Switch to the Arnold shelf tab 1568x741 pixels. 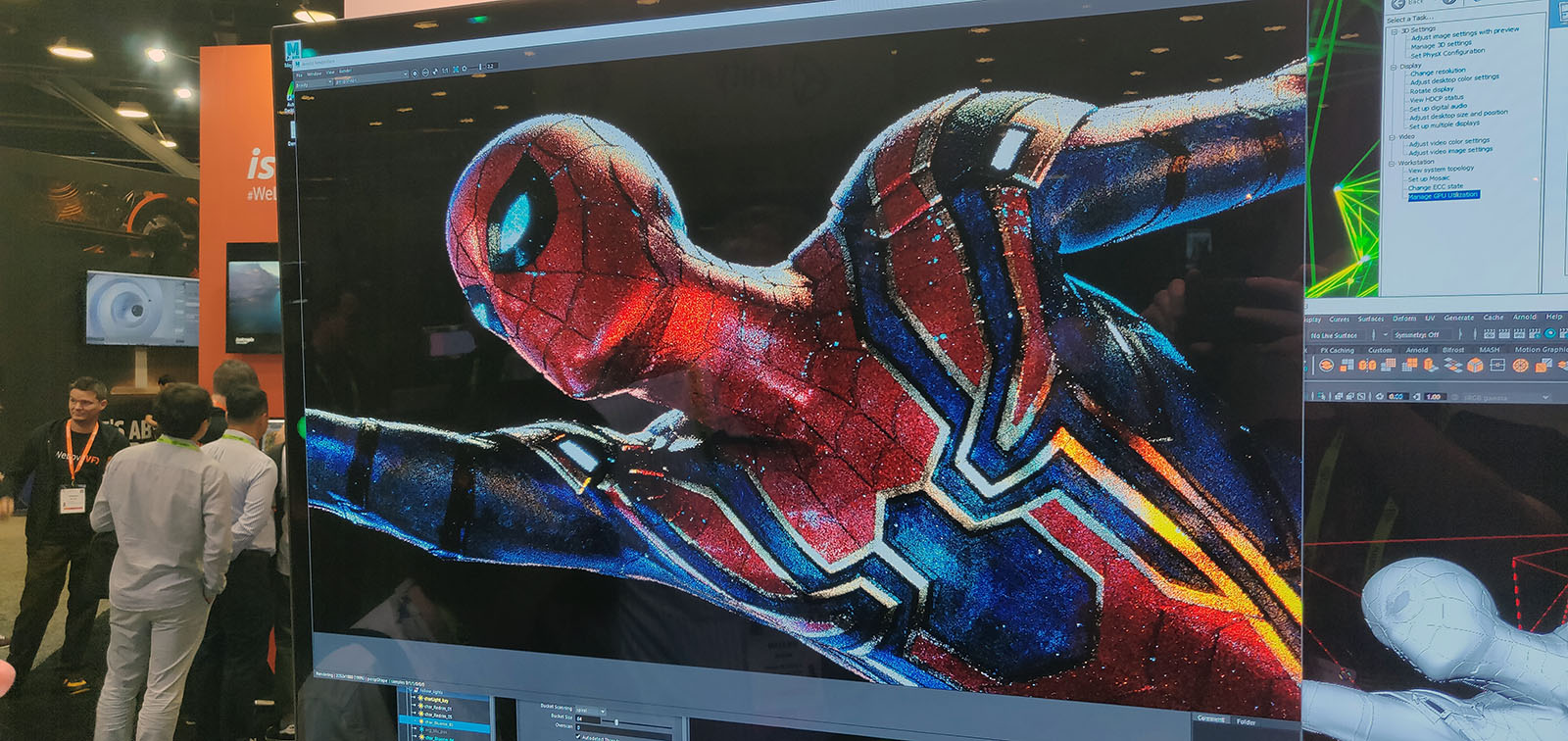[x=1417, y=350]
